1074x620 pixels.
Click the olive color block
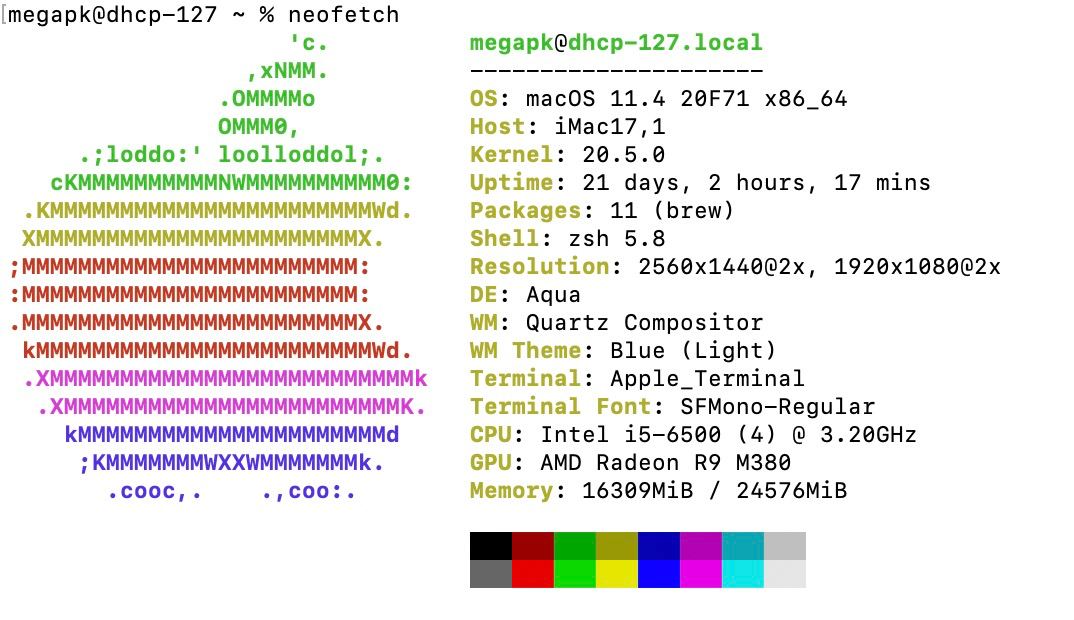coord(616,546)
